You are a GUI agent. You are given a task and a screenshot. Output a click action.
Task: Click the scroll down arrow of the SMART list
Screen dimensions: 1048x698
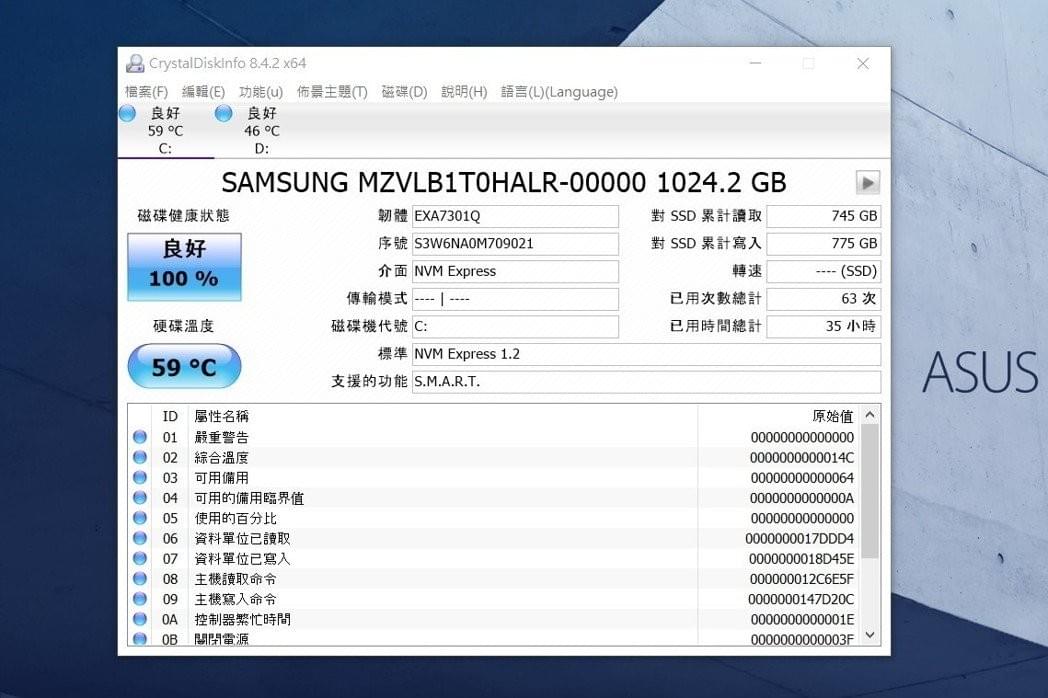pyautogui.click(x=870, y=635)
